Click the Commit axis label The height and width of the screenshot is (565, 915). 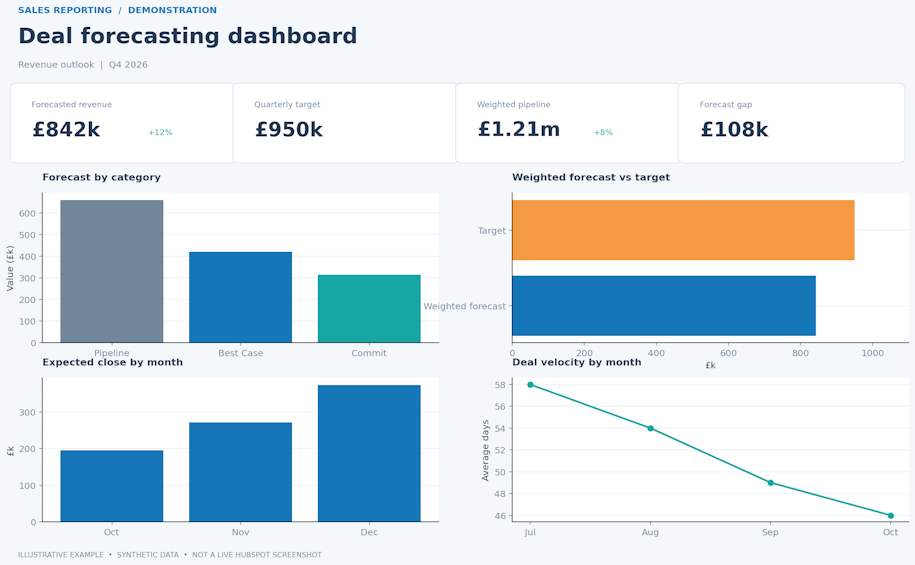click(369, 353)
